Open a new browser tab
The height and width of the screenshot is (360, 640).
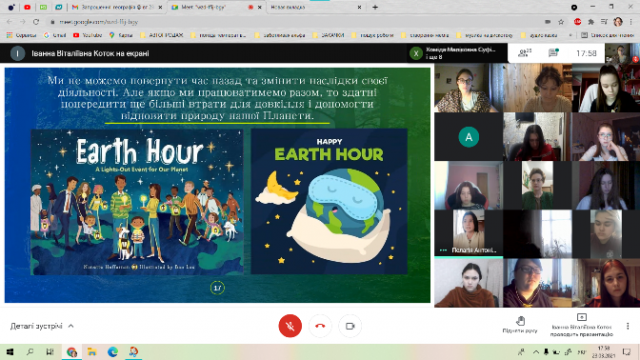point(375,7)
